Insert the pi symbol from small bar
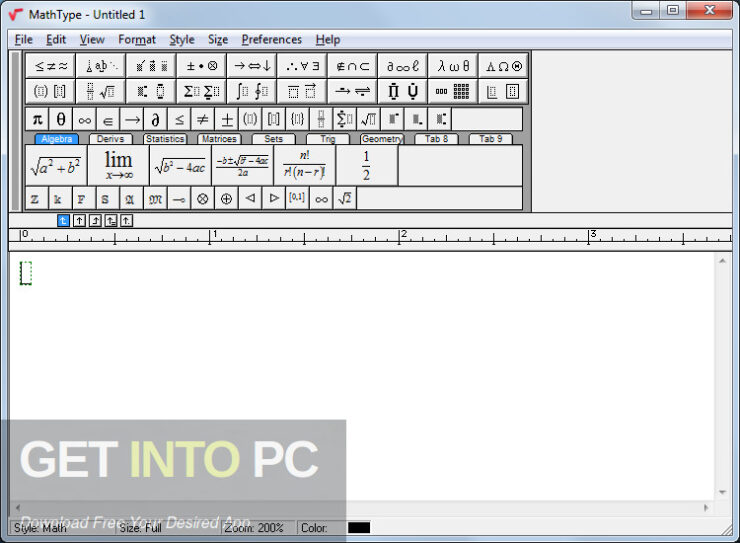The height and width of the screenshot is (543, 740). coord(37,119)
